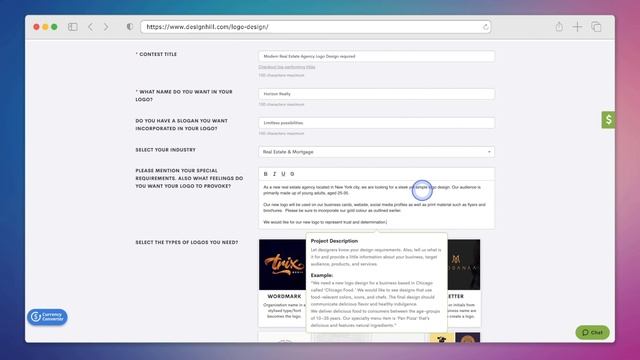Image resolution: width=640 pixels, height=360 pixels.
Task: Click the green dollar sign side tab
Action: point(608,120)
